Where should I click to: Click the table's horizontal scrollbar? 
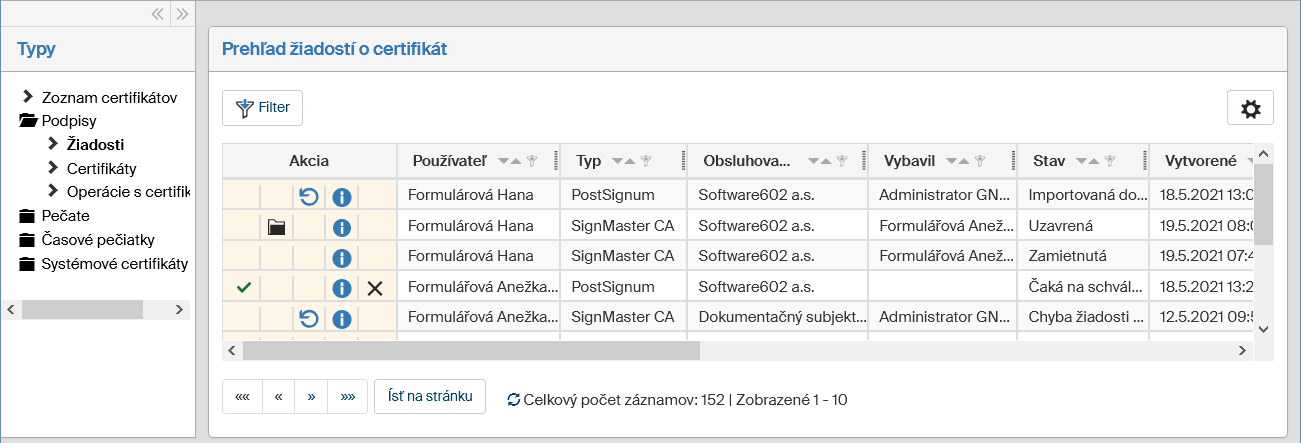470,351
